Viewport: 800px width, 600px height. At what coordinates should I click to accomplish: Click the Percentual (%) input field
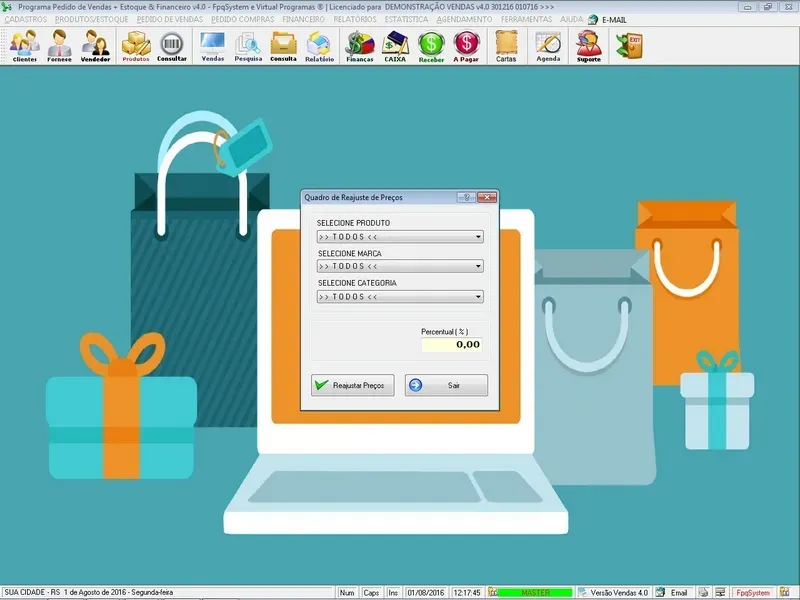pos(452,344)
